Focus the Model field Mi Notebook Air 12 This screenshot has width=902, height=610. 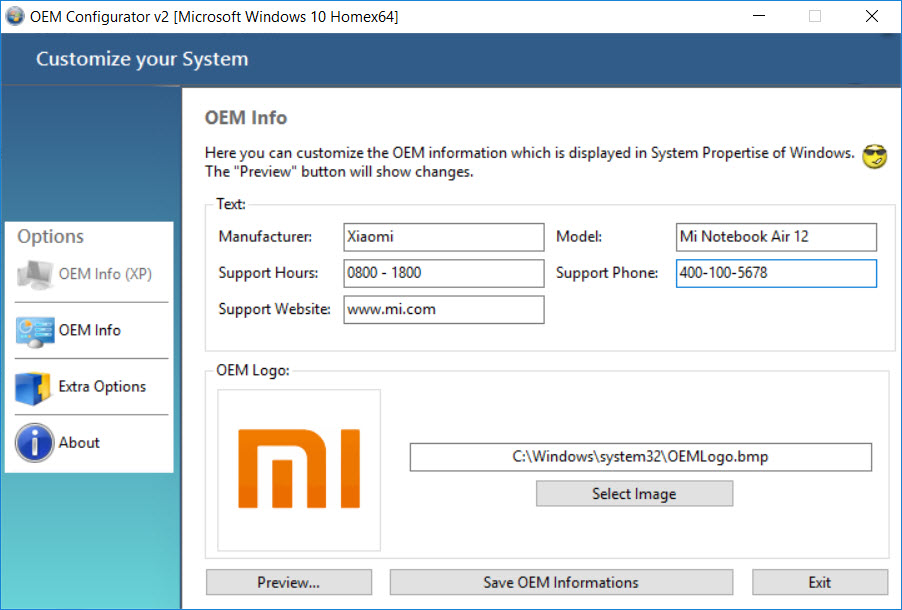776,237
